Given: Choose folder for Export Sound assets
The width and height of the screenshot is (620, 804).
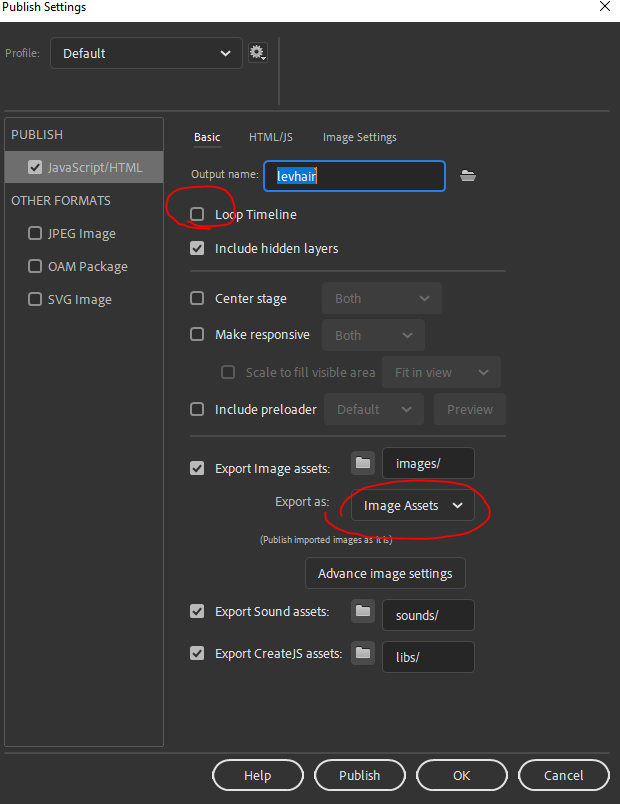Looking at the screenshot, I should (x=363, y=611).
